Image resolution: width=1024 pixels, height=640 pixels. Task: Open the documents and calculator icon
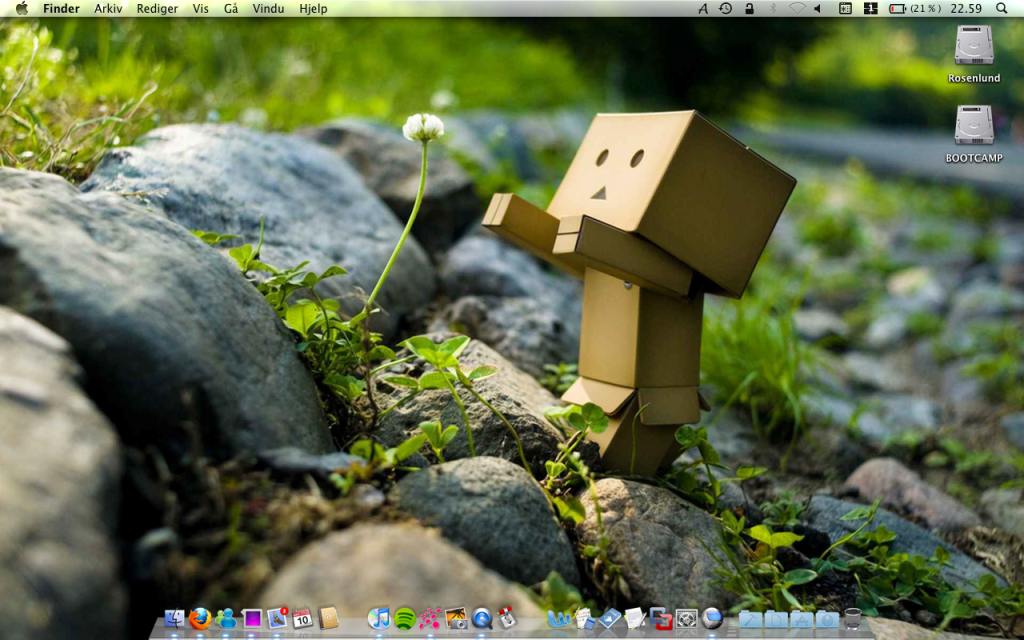pos(584,618)
